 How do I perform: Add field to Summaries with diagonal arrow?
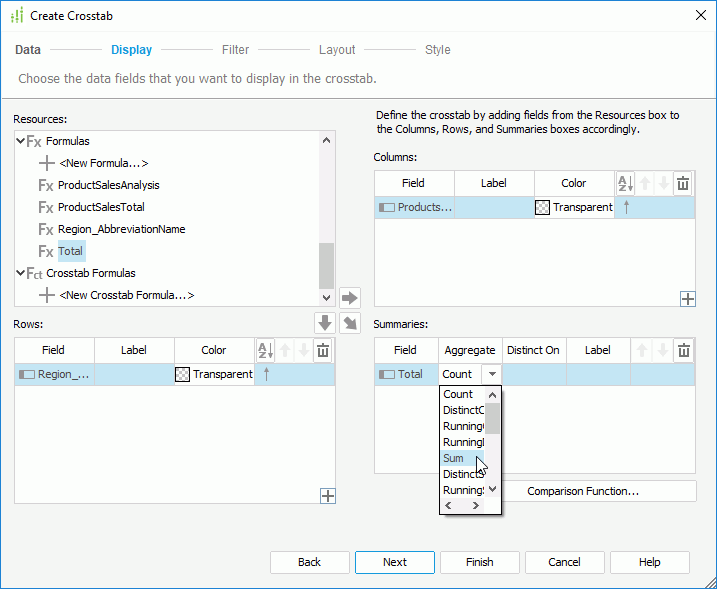point(350,323)
